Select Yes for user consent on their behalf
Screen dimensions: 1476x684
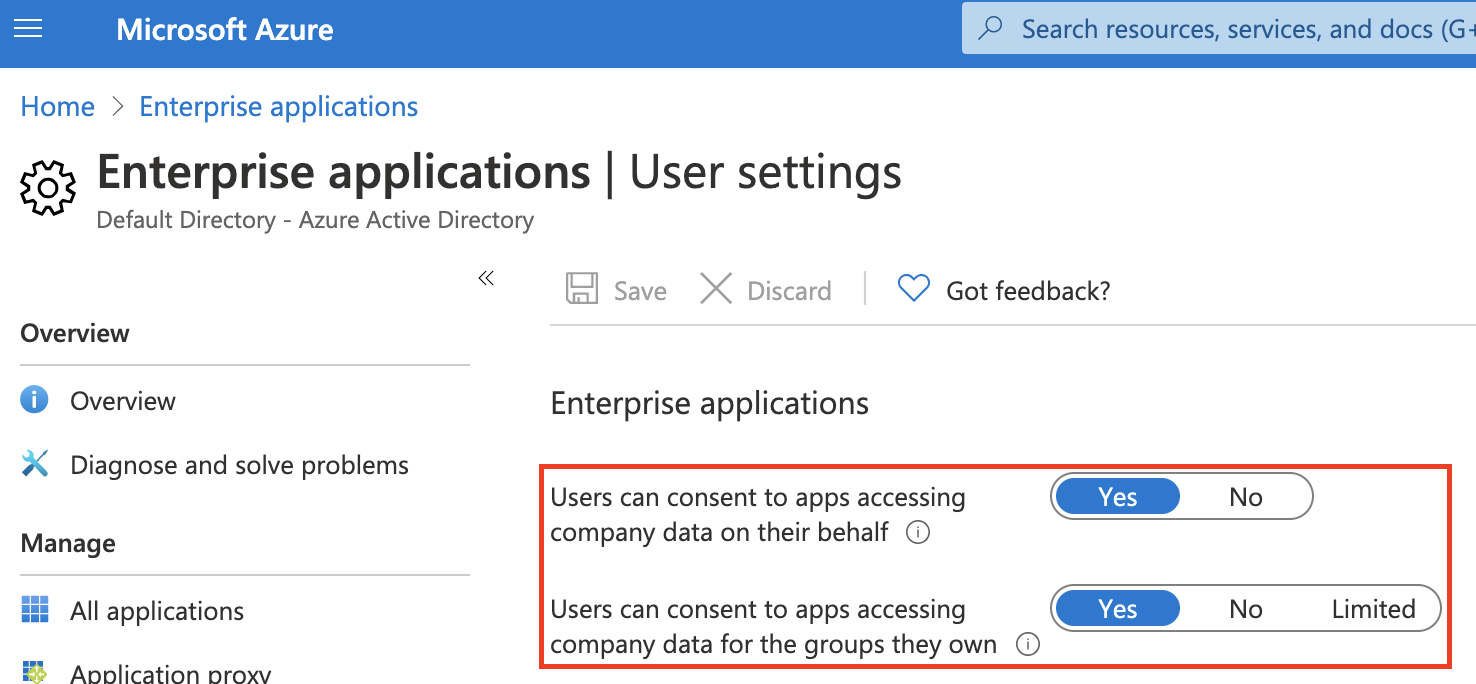pos(1117,497)
